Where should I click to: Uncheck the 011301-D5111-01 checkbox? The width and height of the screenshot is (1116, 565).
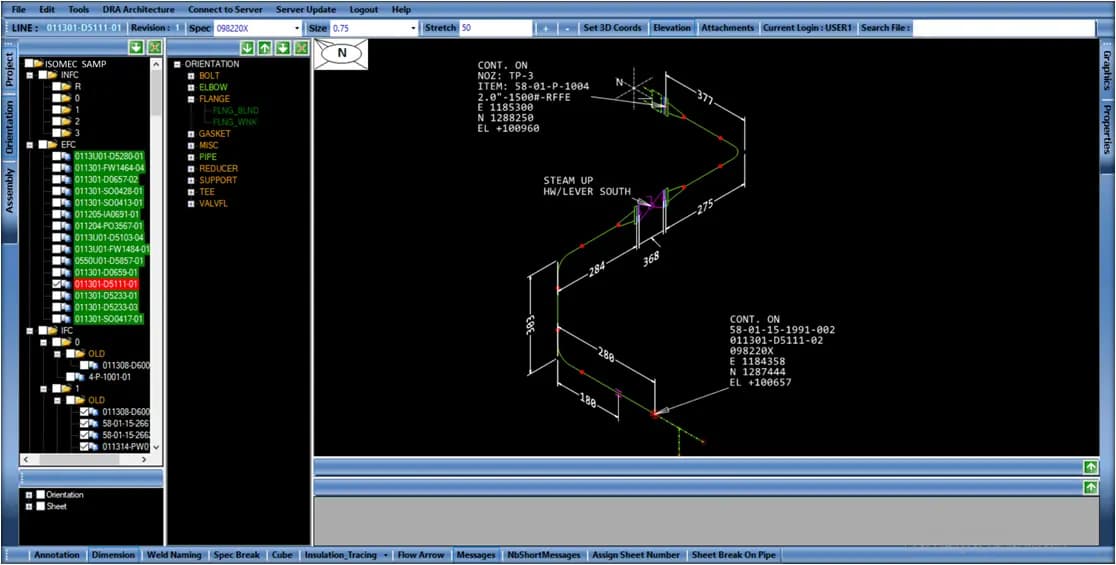click(56, 284)
